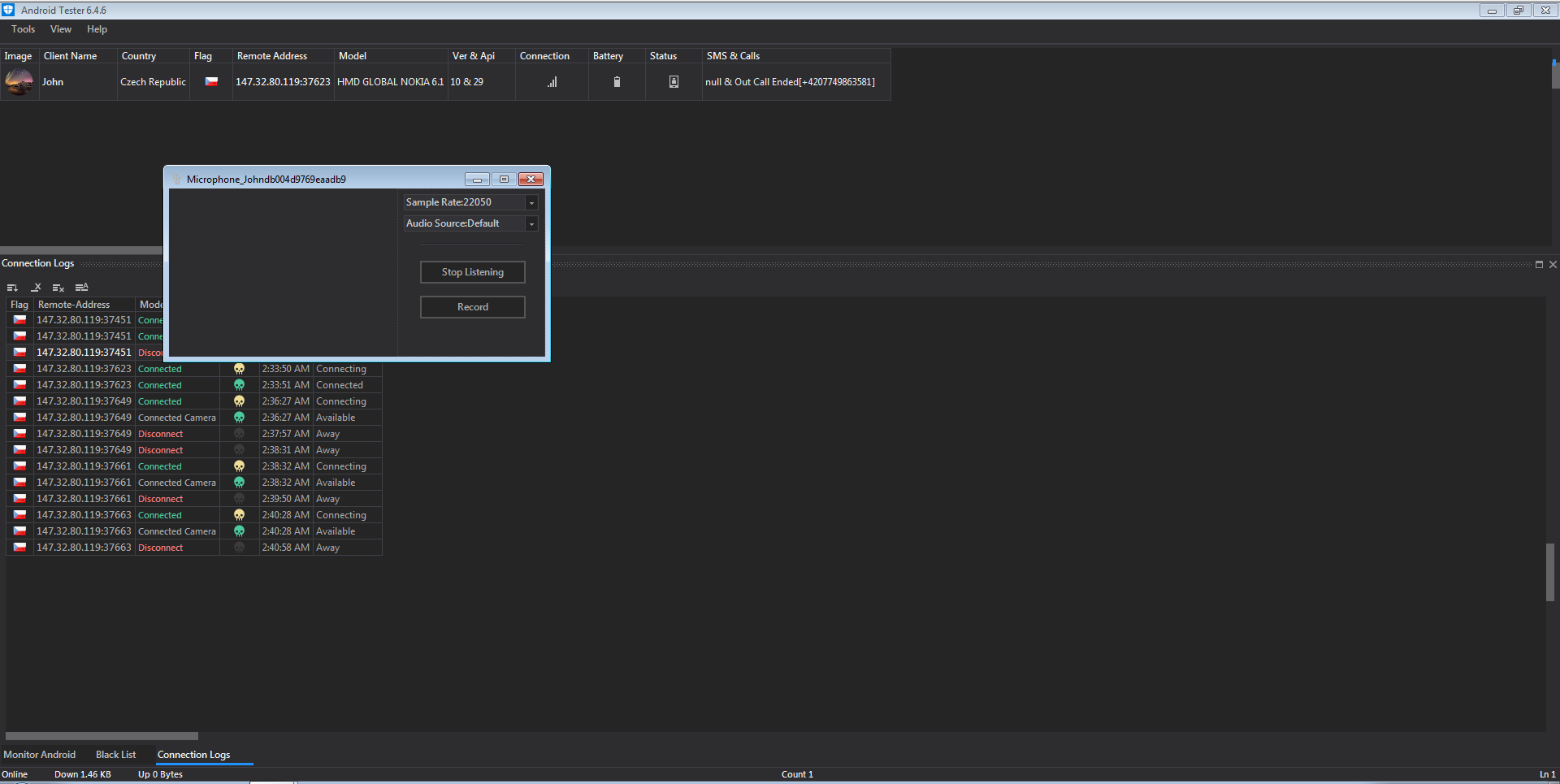The height and width of the screenshot is (784, 1560).
Task: Click the flag icon in the 2:40:58 AM row
Action: click(x=19, y=548)
